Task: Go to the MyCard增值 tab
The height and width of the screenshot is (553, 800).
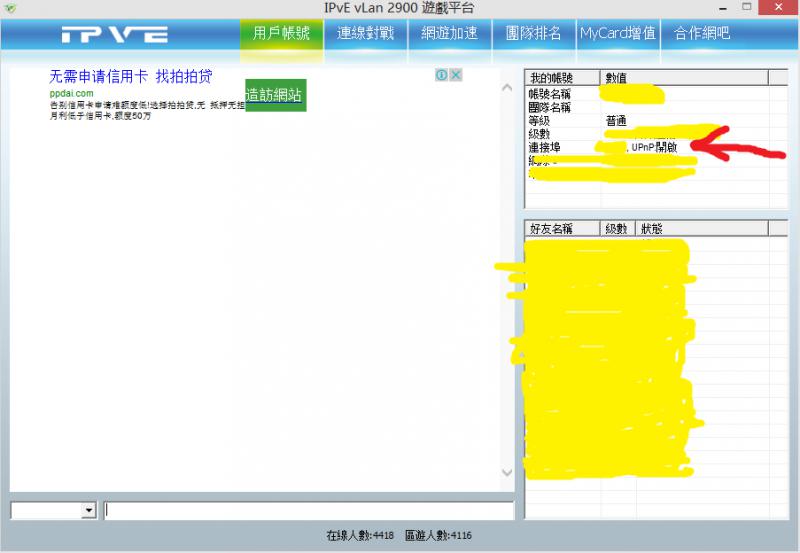Action: (618, 34)
